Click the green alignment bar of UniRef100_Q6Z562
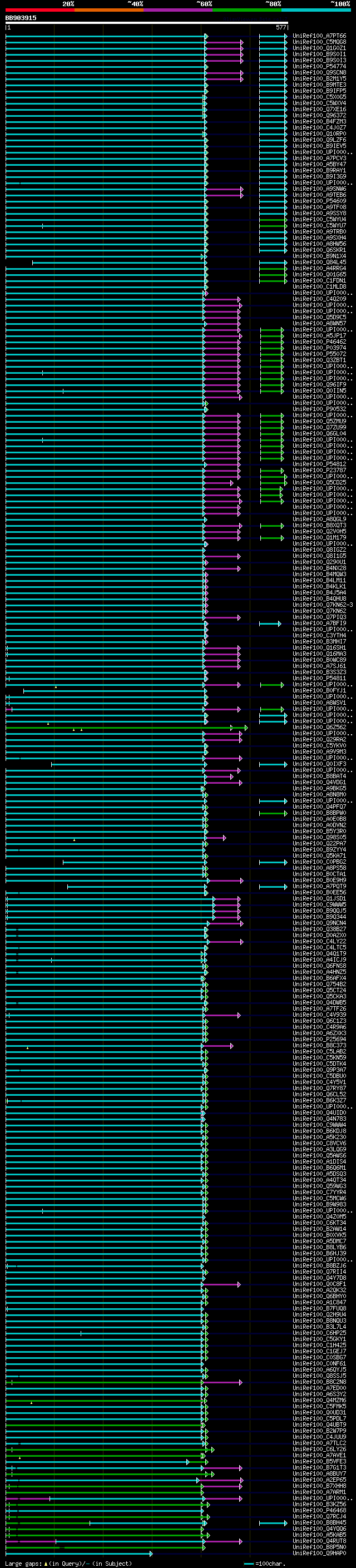This screenshot has width=356, height=1568. pyautogui.click(x=127, y=728)
